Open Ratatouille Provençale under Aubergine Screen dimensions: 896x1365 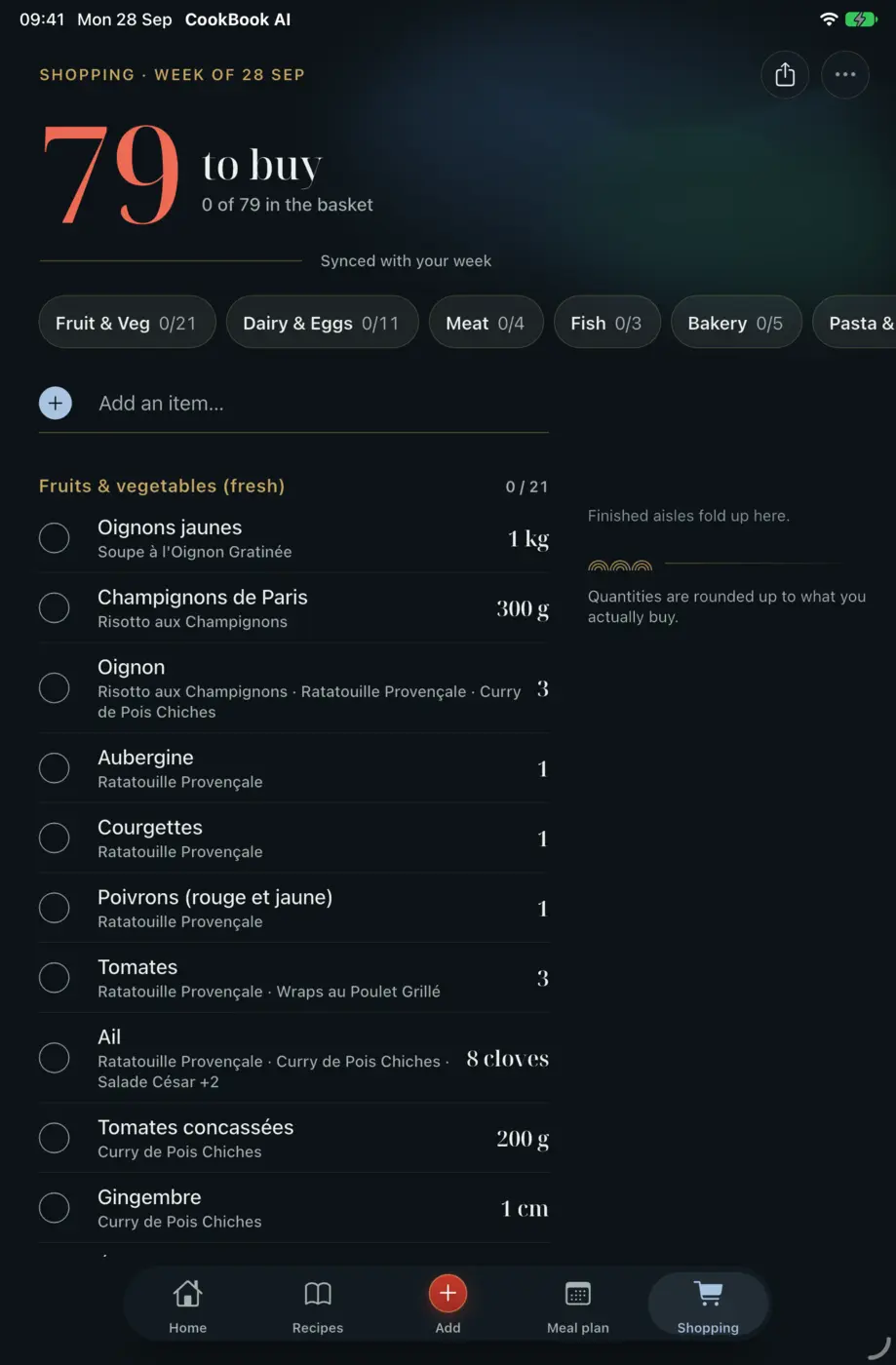pos(180,782)
